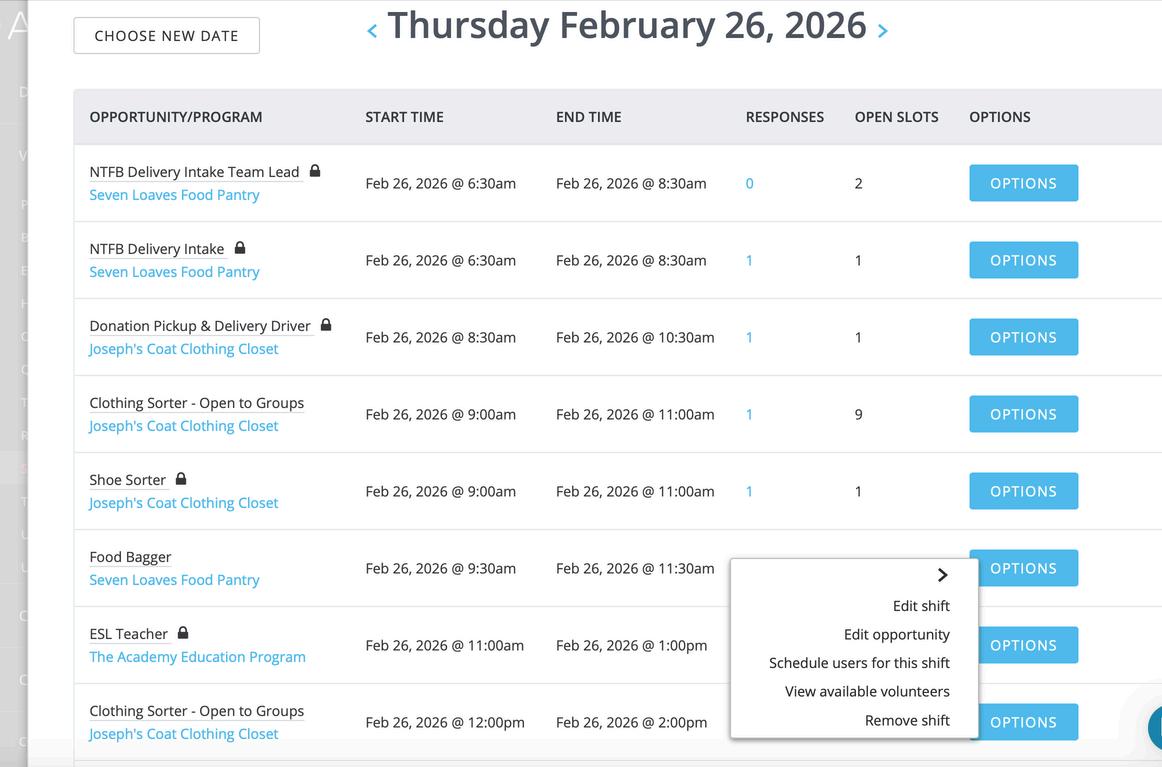Select Schedule users for this shift

pyautogui.click(x=859, y=663)
